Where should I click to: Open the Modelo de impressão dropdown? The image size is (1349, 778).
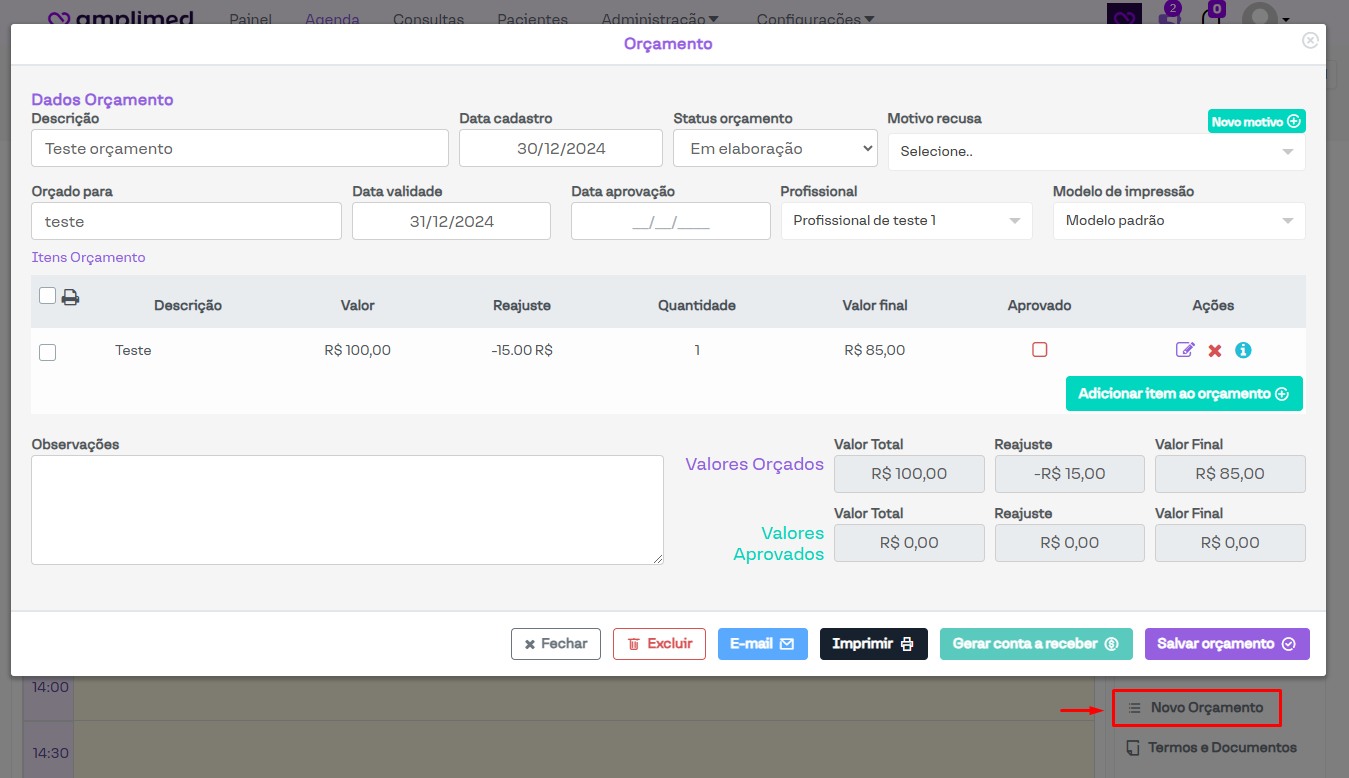point(1178,221)
